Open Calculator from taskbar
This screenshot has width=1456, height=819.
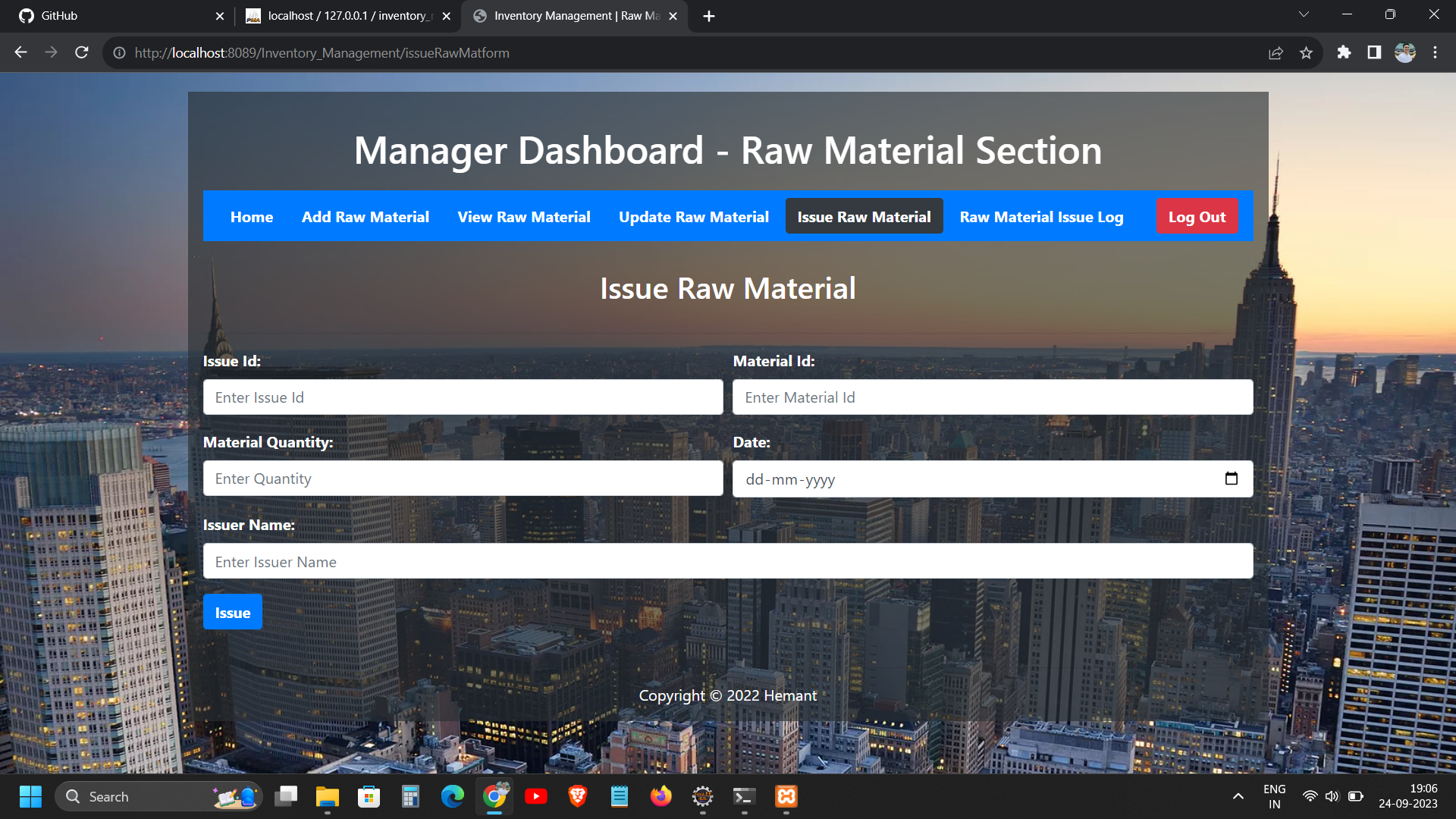(411, 796)
